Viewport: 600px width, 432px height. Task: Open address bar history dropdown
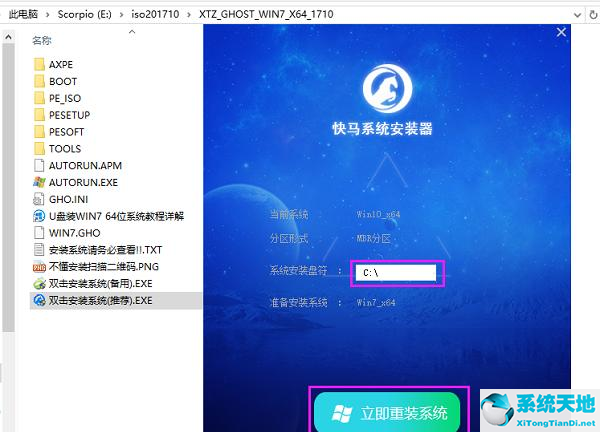577,15
